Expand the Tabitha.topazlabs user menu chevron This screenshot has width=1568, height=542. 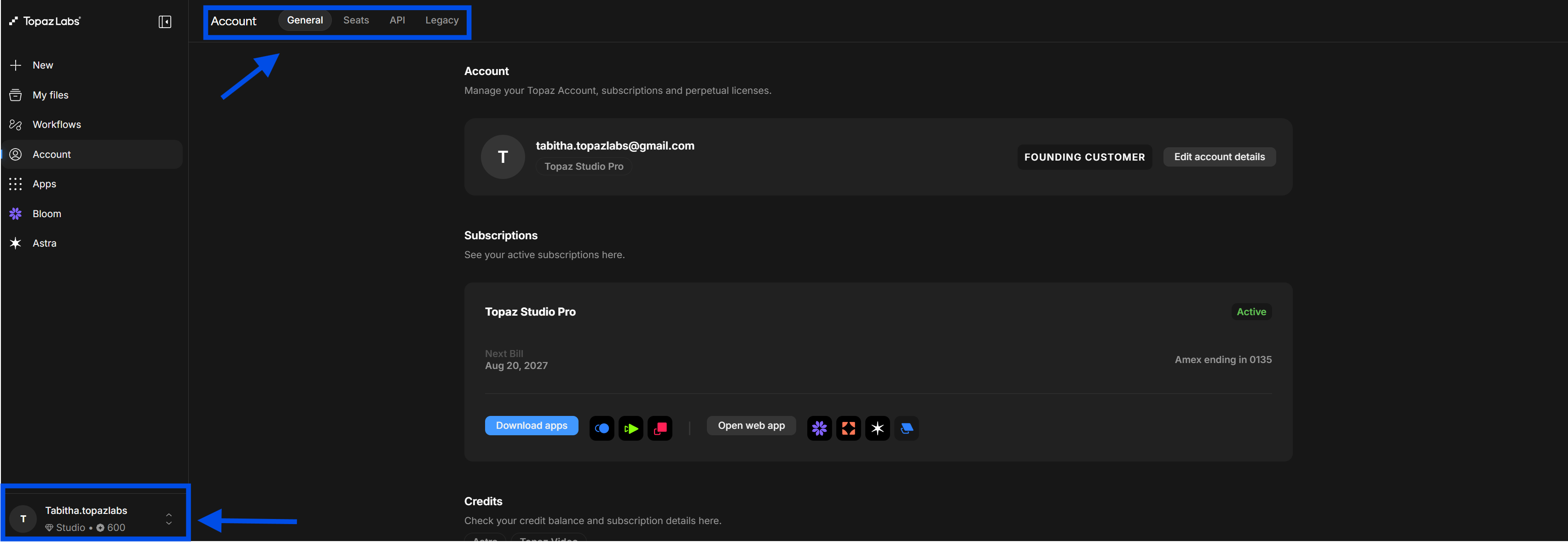click(x=168, y=519)
